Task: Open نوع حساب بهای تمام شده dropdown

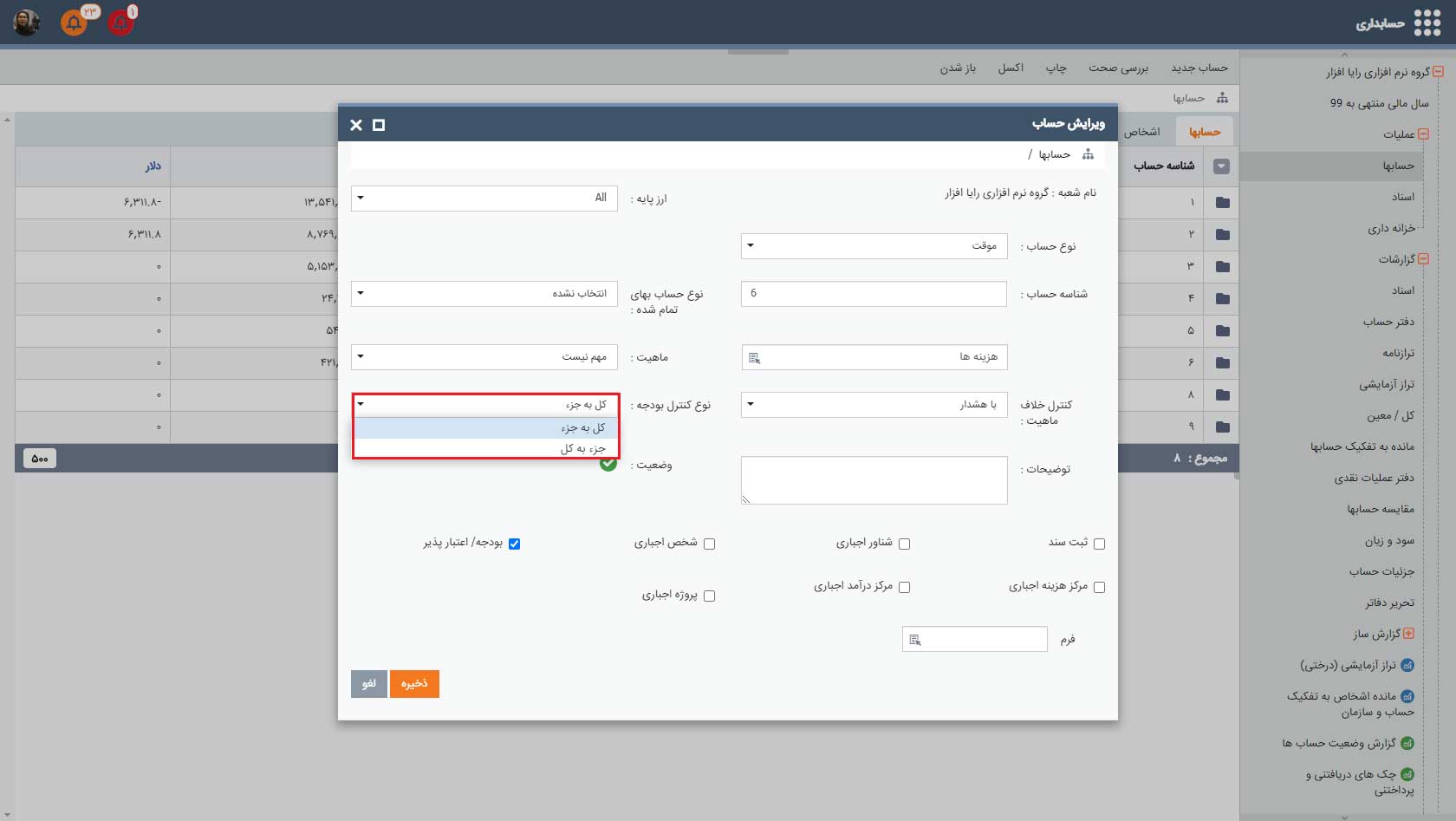Action: pyautogui.click(x=484, y=294)
